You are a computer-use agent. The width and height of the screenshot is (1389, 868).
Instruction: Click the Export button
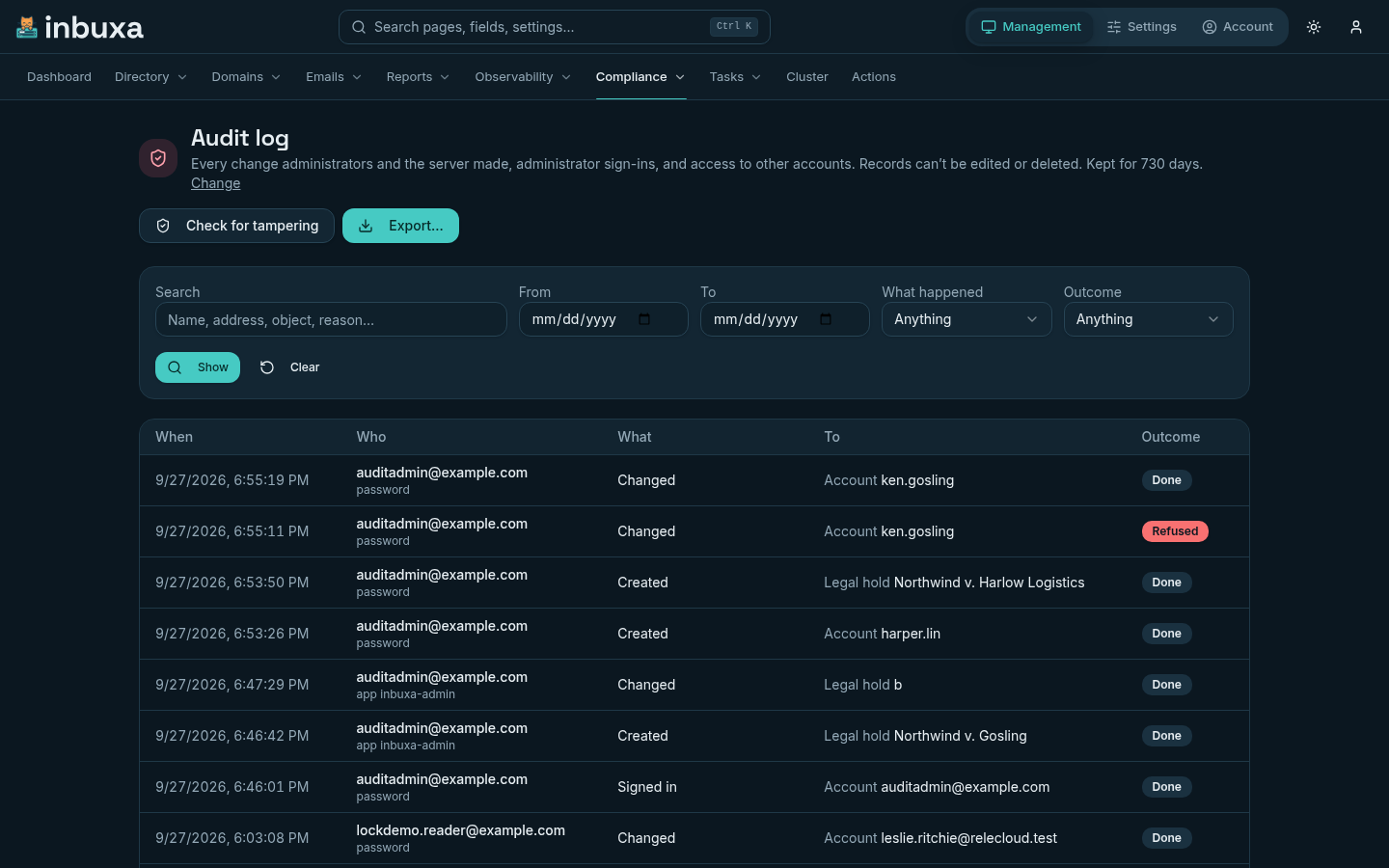(x=400, y=226)
